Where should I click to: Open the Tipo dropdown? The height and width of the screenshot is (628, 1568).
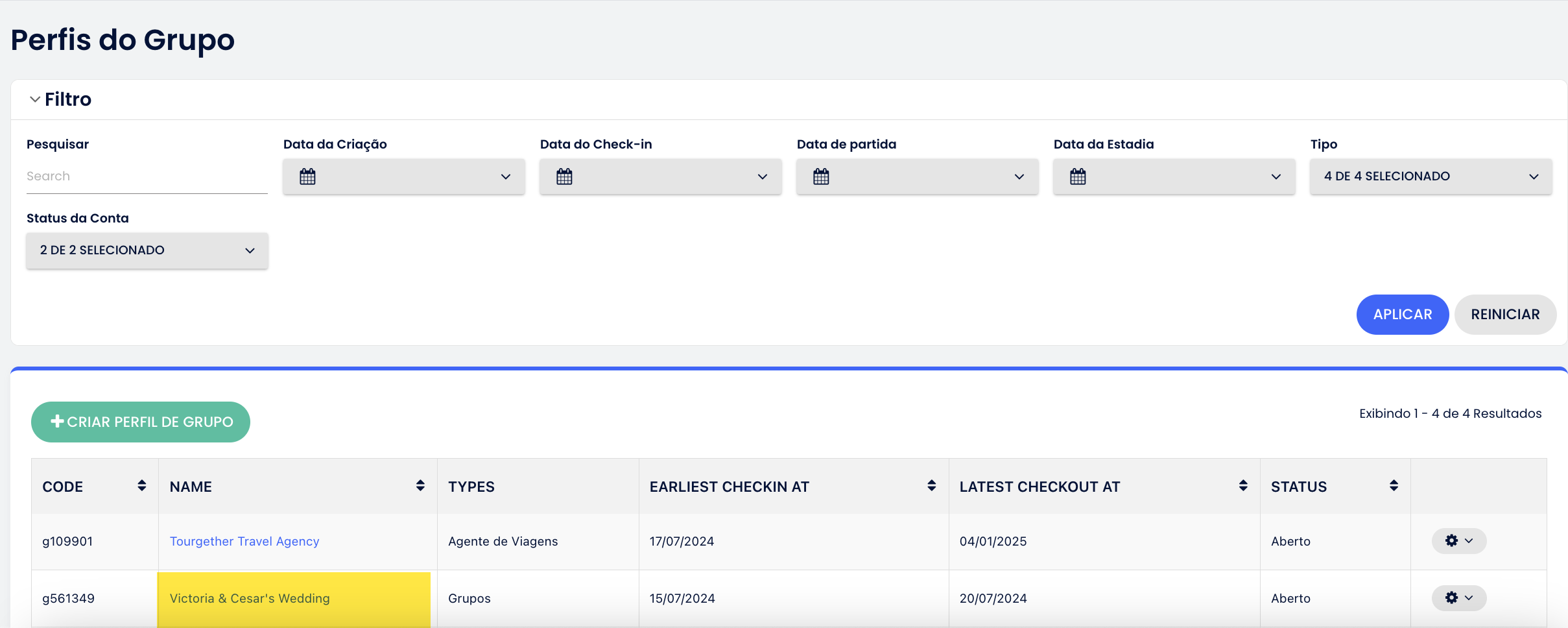pyautogui.click(x=1431, y=176)
